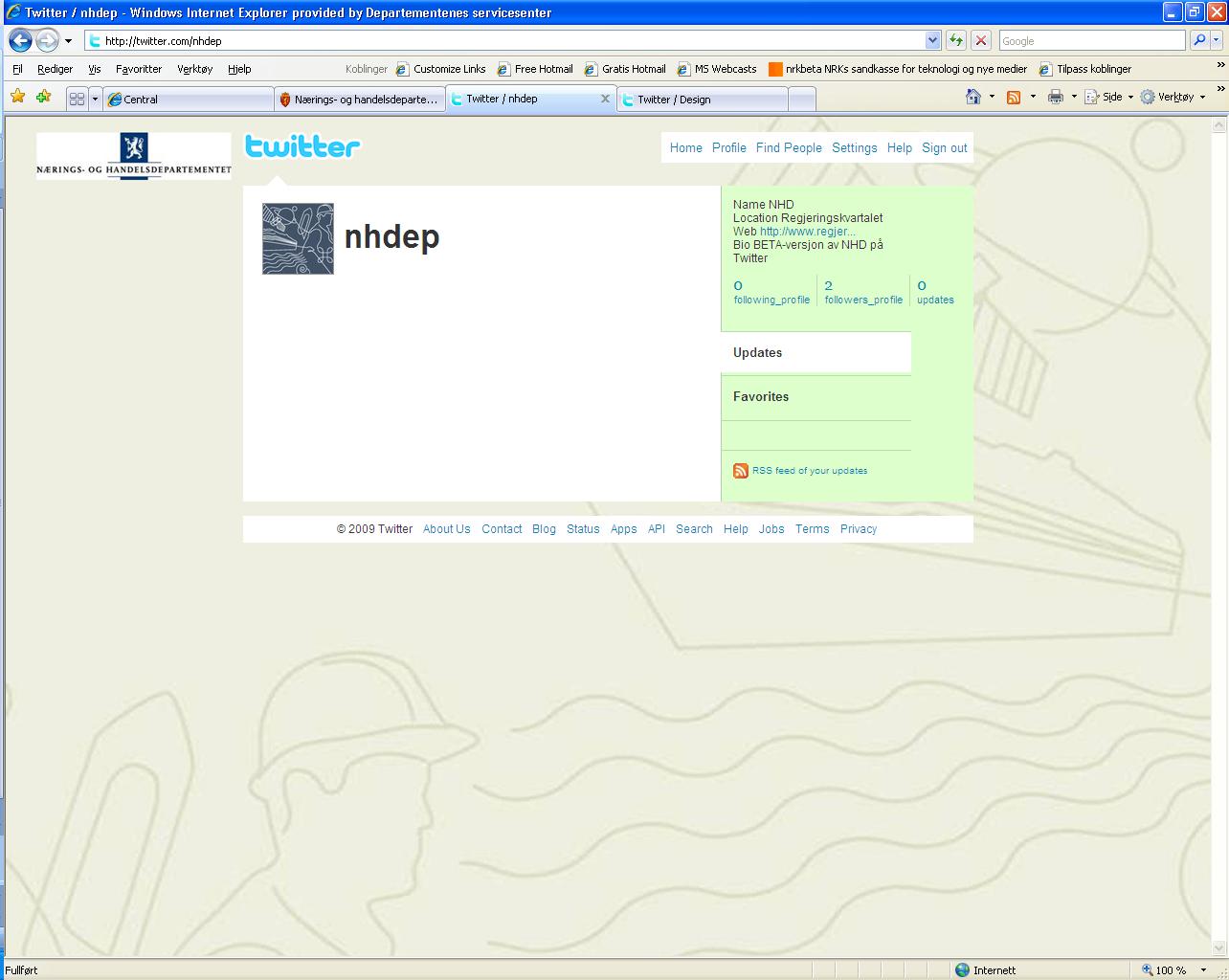Close the Twitter / nhdep tab

[x=605, y=99]
